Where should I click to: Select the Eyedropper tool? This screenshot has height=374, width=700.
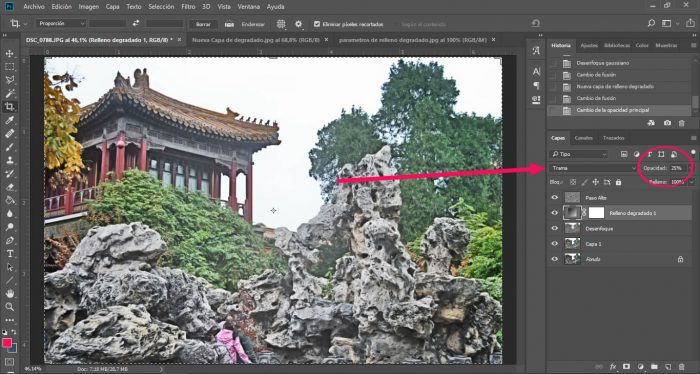pos(9,120)
